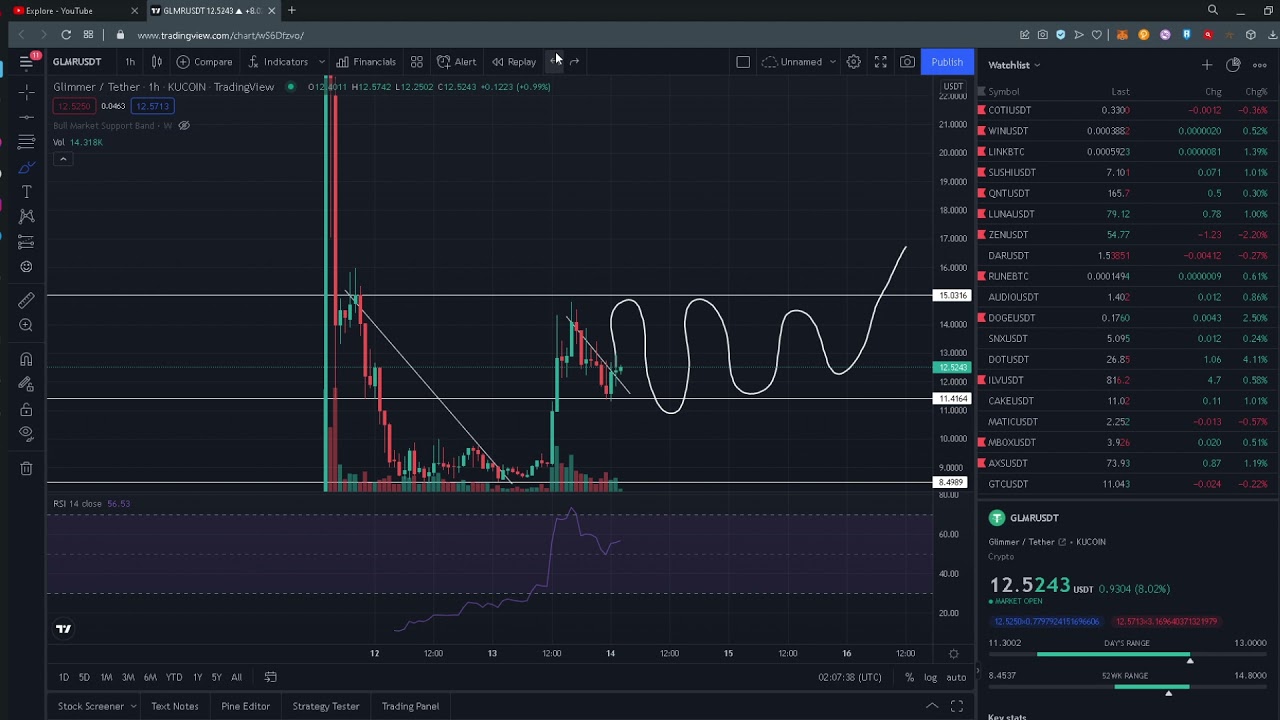Open the TradingView main hamburger menu
Image resolution: width=1280 pixels, height=720 pixels.
coord(26,62)
